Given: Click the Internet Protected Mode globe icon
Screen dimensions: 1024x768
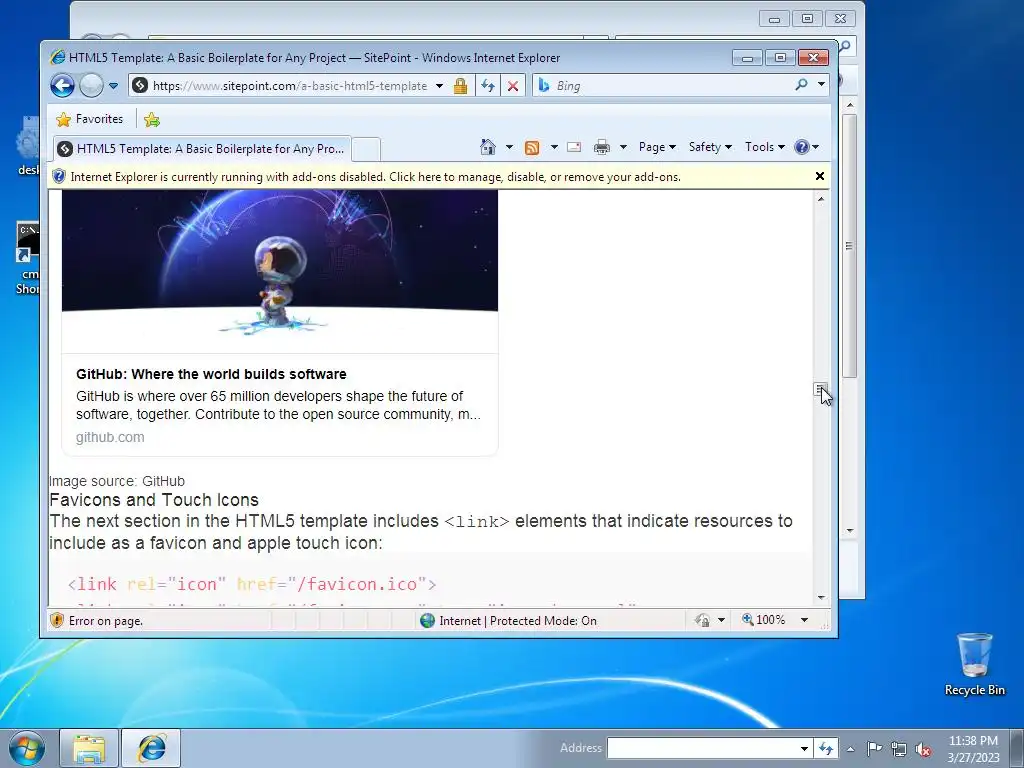Looking at the screenshot, I should pyautogui.click(x=428, y=620).
